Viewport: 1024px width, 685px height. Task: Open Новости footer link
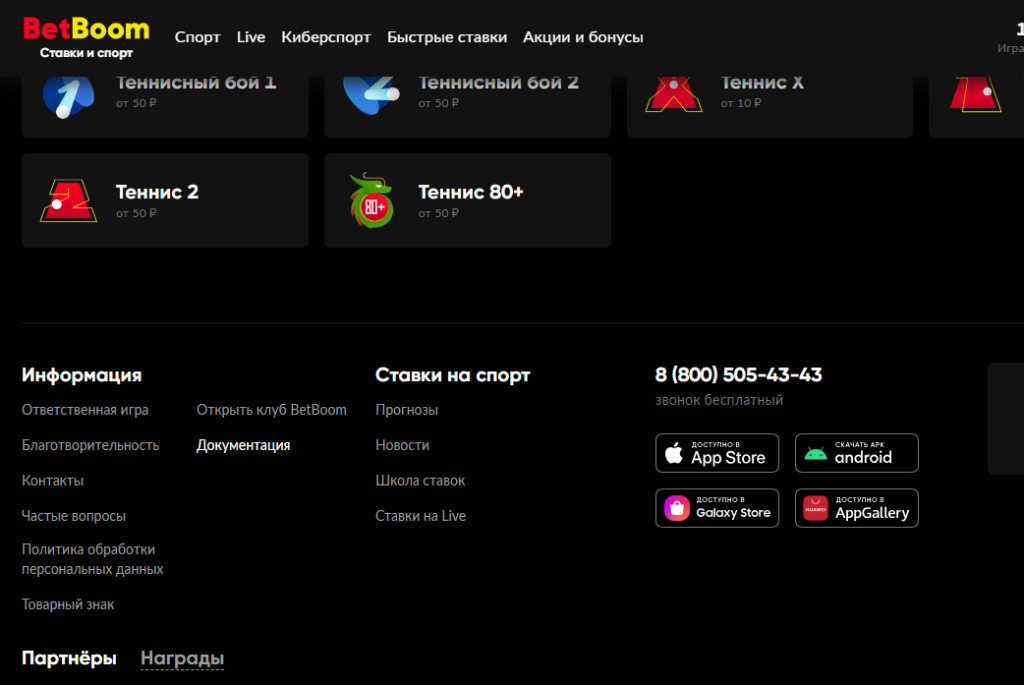(402, 445)
